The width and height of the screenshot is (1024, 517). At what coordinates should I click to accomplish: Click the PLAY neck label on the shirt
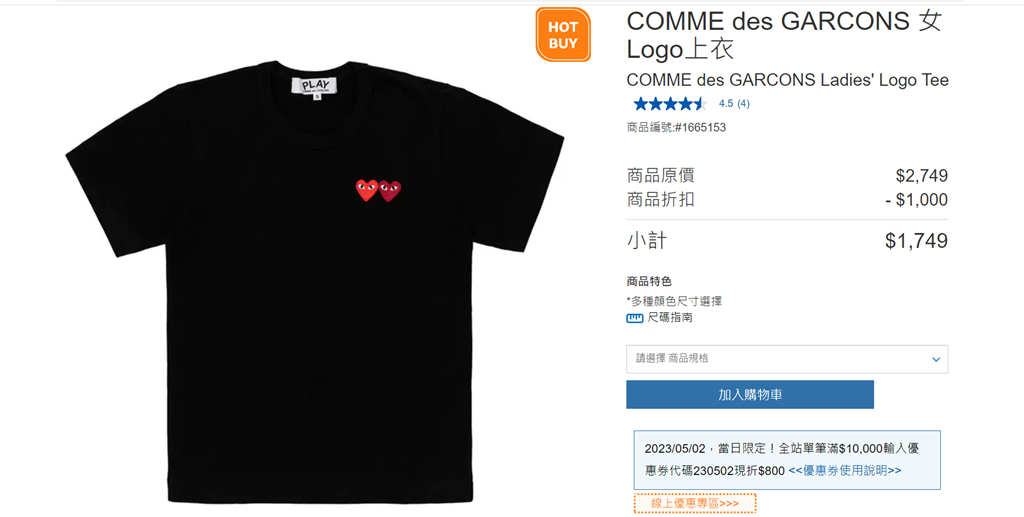click(x=317, y=86)
